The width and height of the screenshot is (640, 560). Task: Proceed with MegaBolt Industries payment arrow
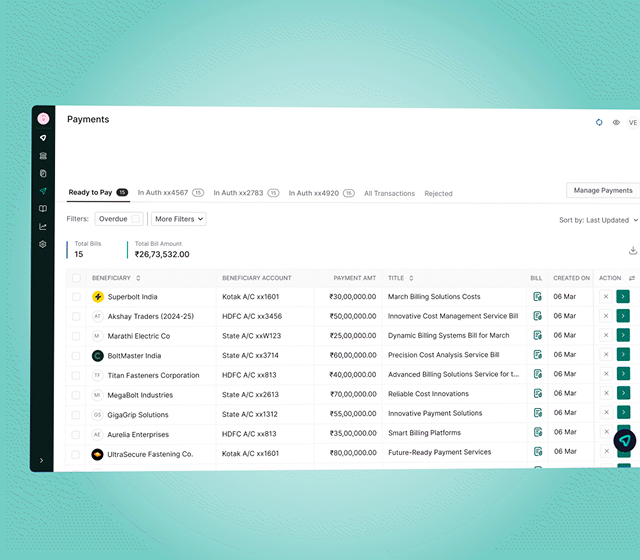point(623,393)
